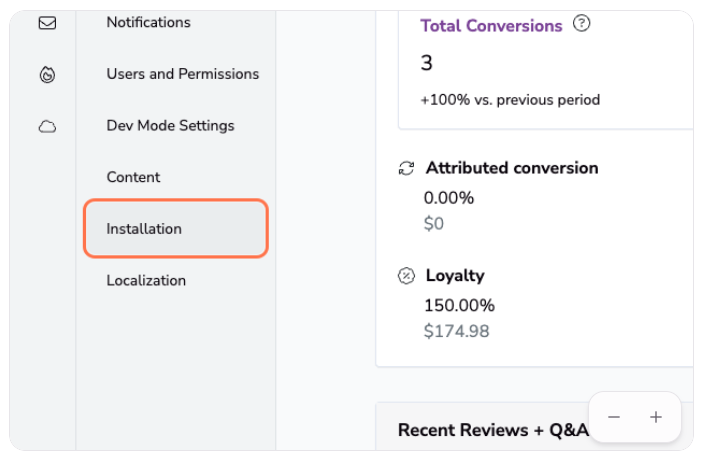Go to Users and Permissions
This screenshot has width=701, height=459.
click(x=182, y=74)
